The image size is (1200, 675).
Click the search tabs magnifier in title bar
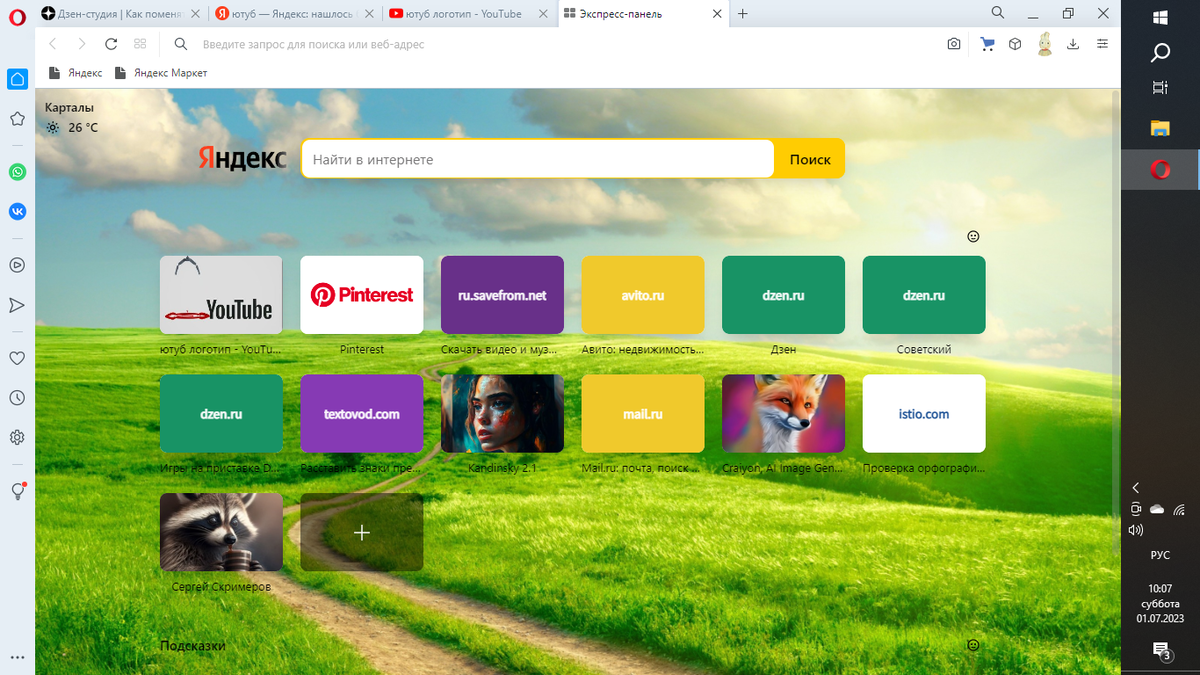tap(997, 13)
